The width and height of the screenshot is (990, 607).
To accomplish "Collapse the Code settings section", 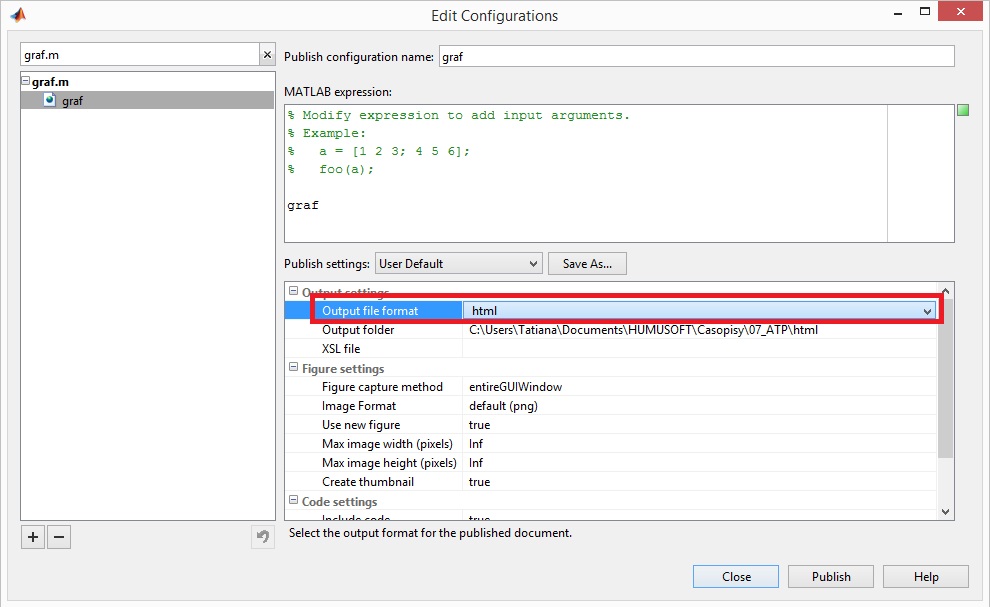I will point(293,500).
